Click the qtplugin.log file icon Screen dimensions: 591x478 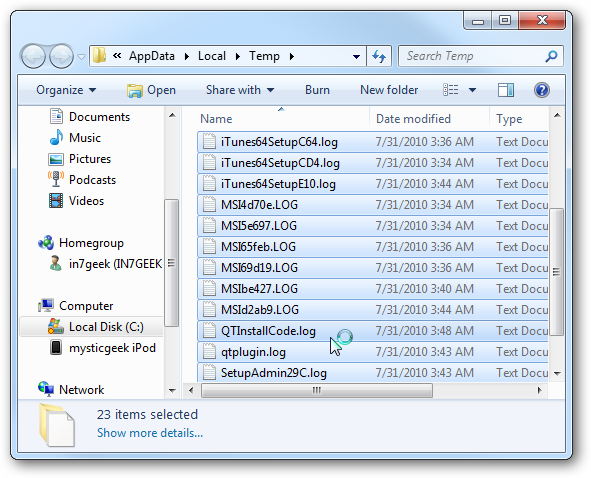coord(209,352)
